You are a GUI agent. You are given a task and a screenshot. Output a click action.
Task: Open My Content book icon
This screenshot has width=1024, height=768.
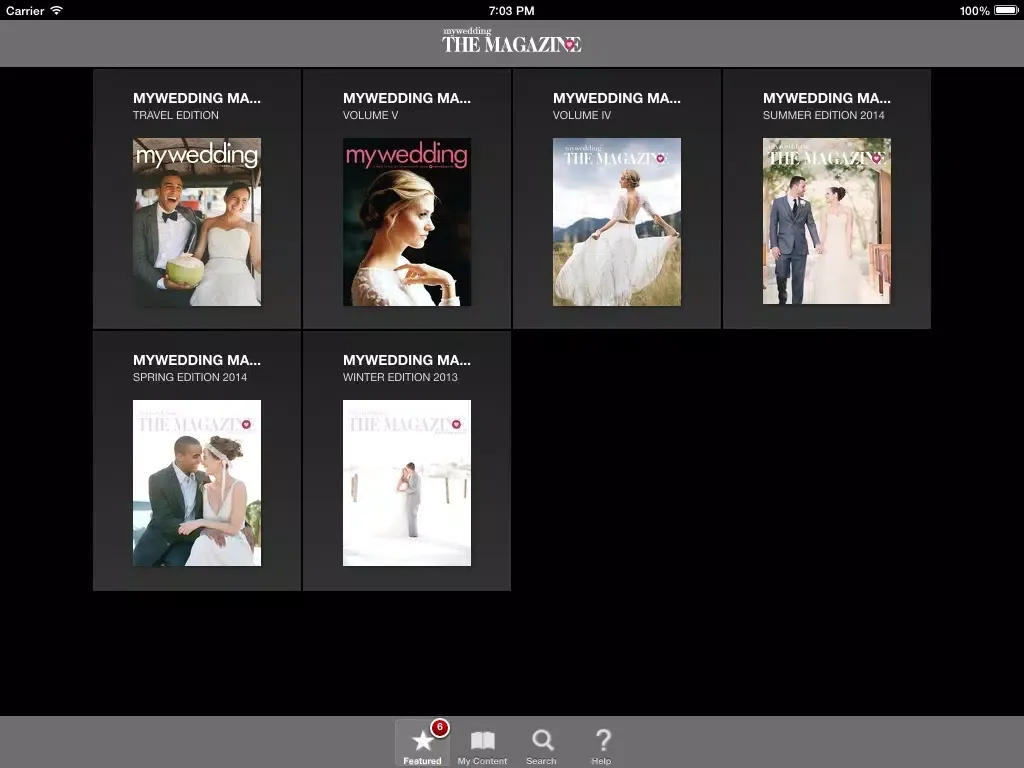[483, 741]
